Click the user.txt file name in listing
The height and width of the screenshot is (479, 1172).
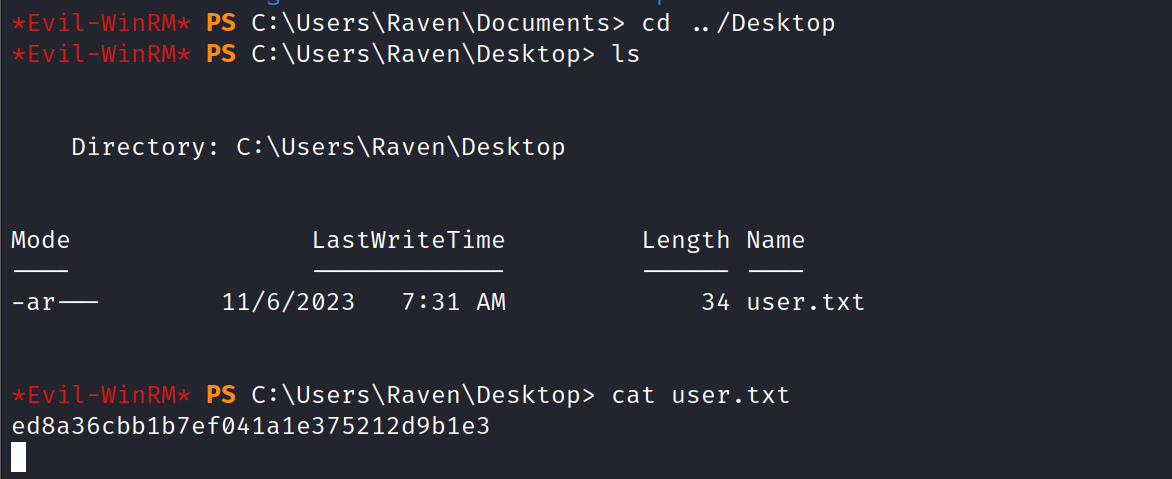point(805,302)
